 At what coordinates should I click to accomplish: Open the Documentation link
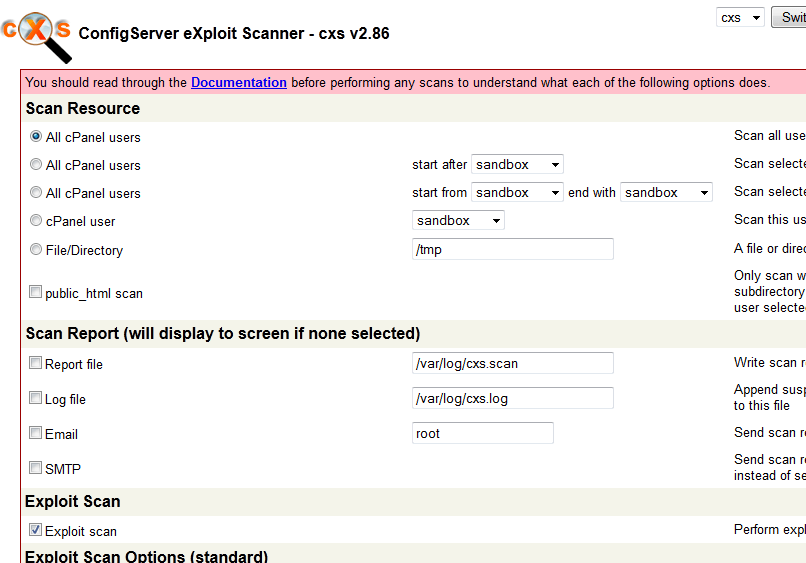point(239,82)
